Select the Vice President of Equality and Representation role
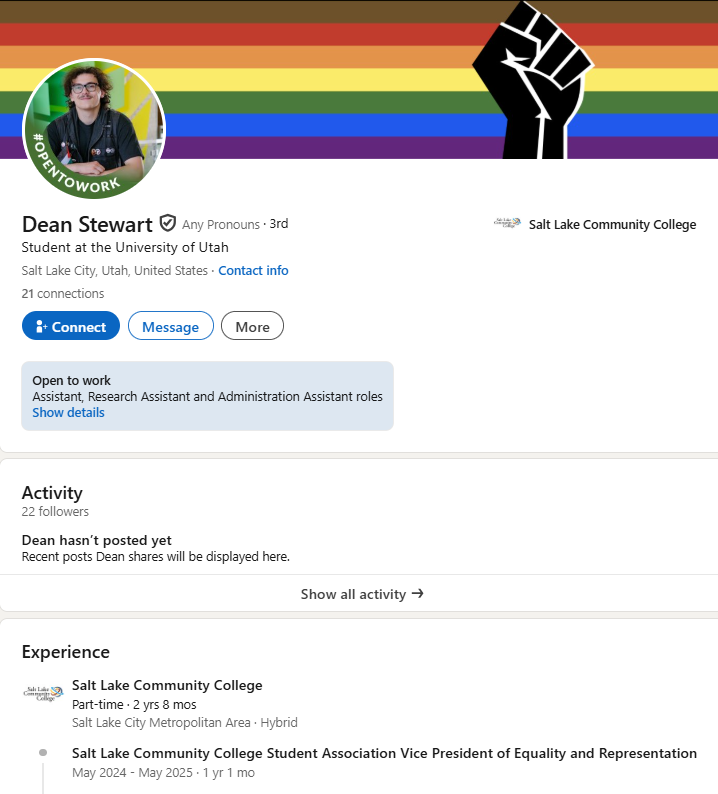The width and height of the screenshot is (718, 794). pos(384,753)
